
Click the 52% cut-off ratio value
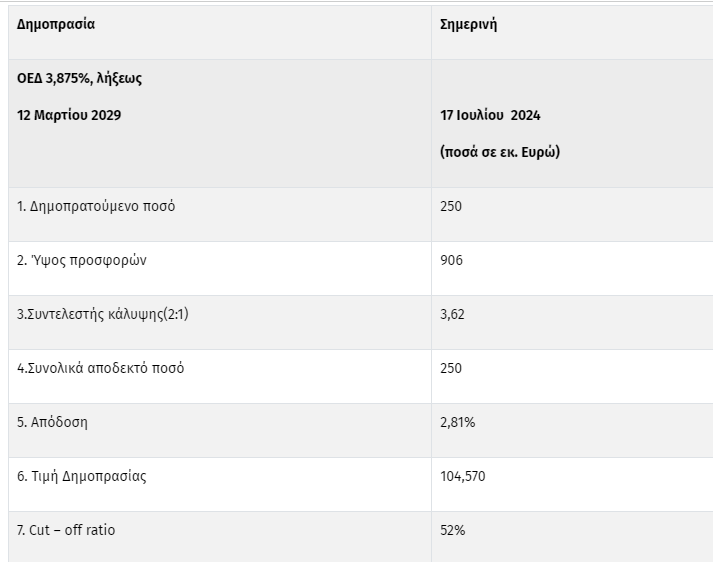453,530
